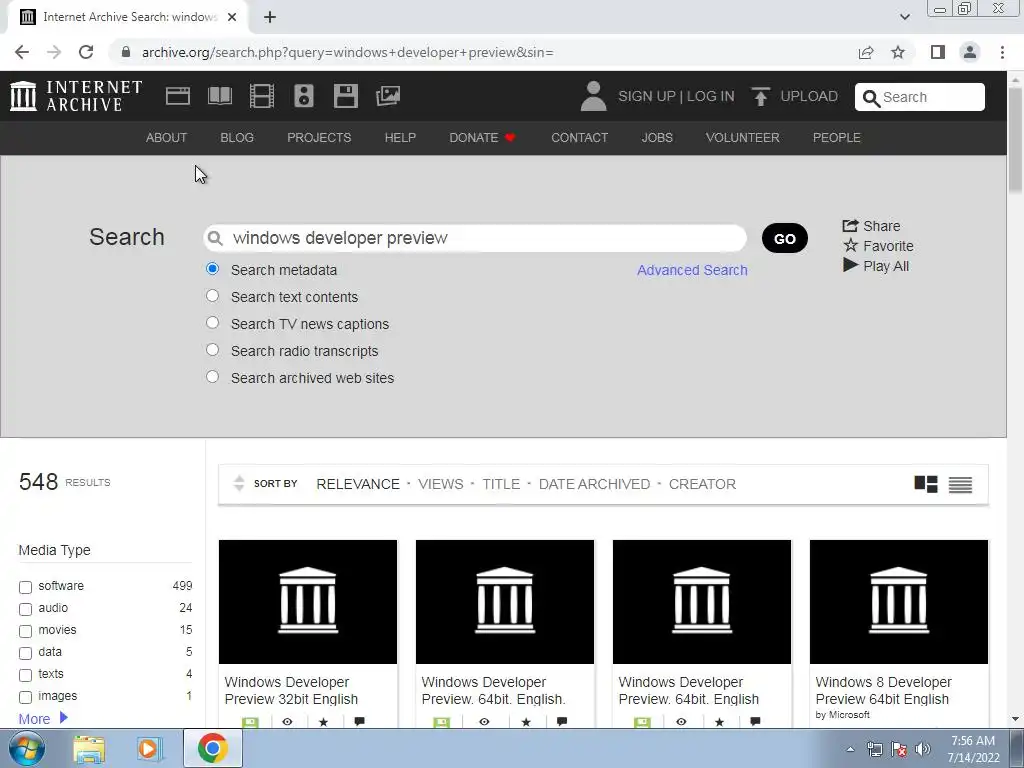Viewport: 1024px width, 768px height.
Task: Open the Images media icon
Action: point(388,96)
